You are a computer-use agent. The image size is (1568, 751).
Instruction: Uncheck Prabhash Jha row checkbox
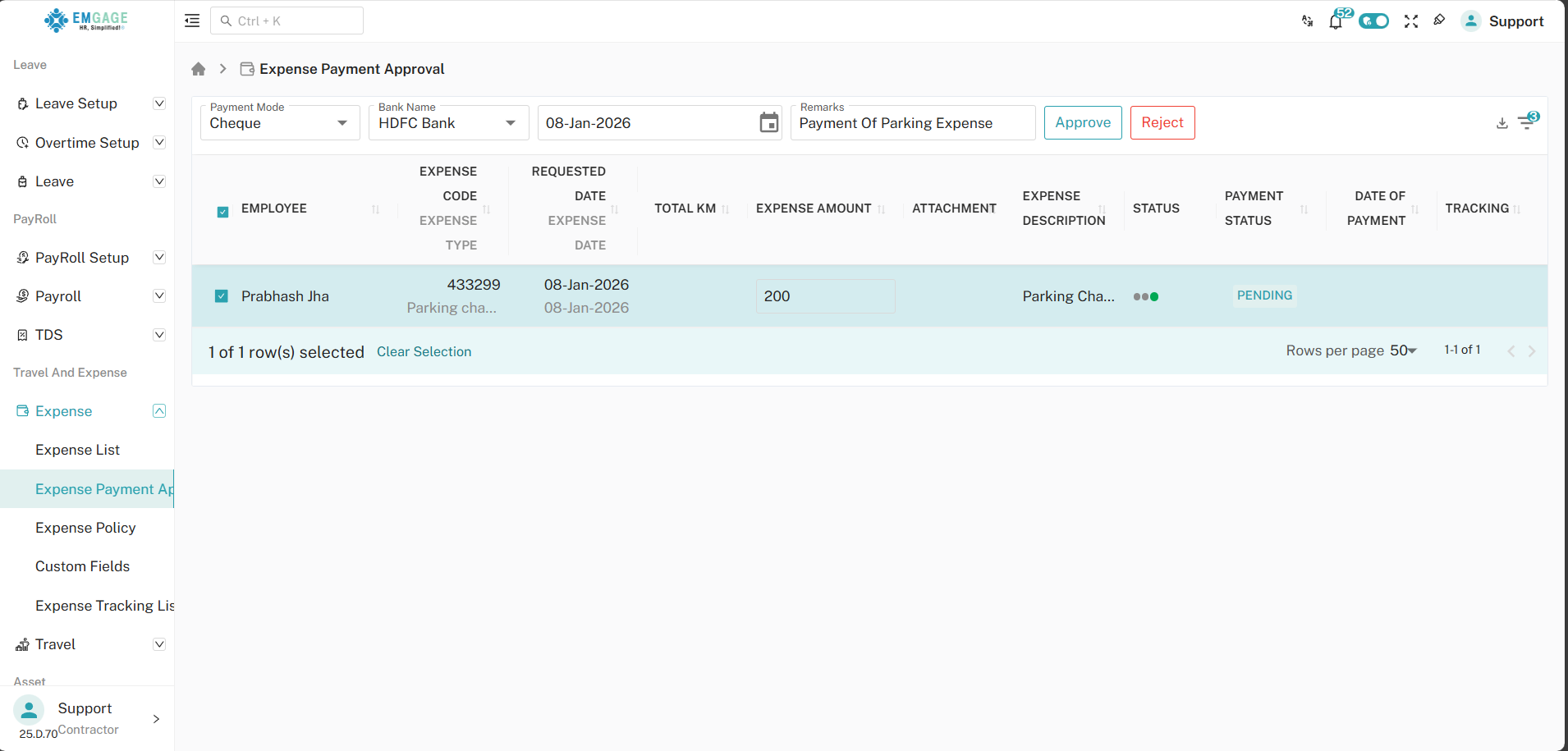tap(222, 296)
